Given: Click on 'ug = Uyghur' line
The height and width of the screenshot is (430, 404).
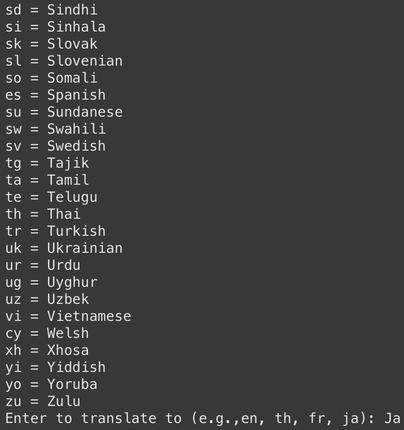Looking at the screenshot, I should point(51,283).
